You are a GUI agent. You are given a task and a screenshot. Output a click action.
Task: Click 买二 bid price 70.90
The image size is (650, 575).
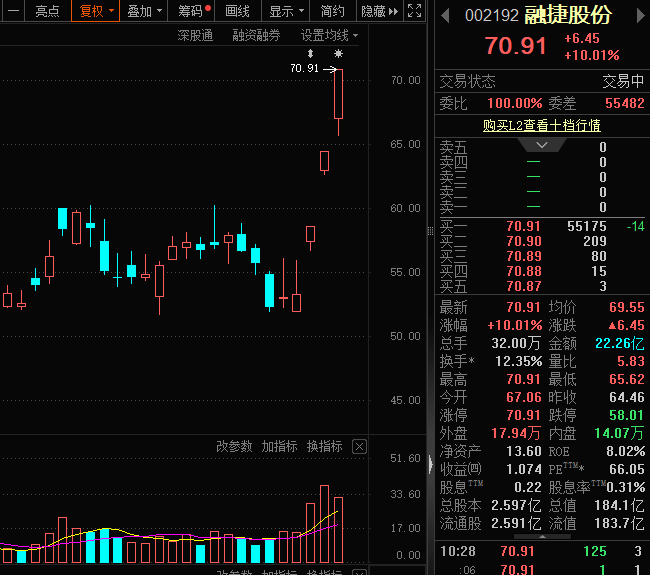(524, 241)
